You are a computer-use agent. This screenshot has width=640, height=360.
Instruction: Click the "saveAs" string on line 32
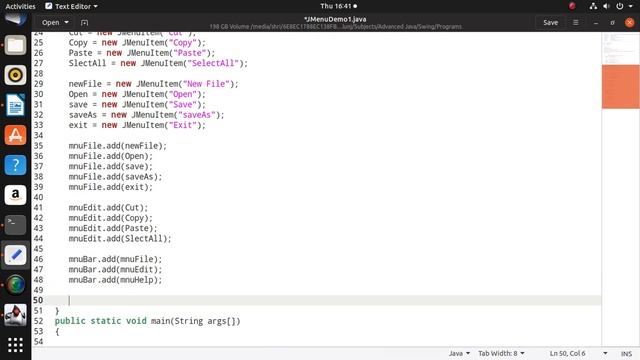click(197, 115)
